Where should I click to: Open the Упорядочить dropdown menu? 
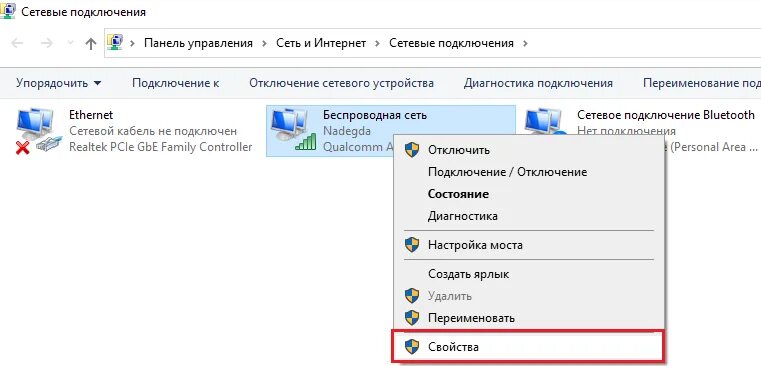tap(59, 83)
